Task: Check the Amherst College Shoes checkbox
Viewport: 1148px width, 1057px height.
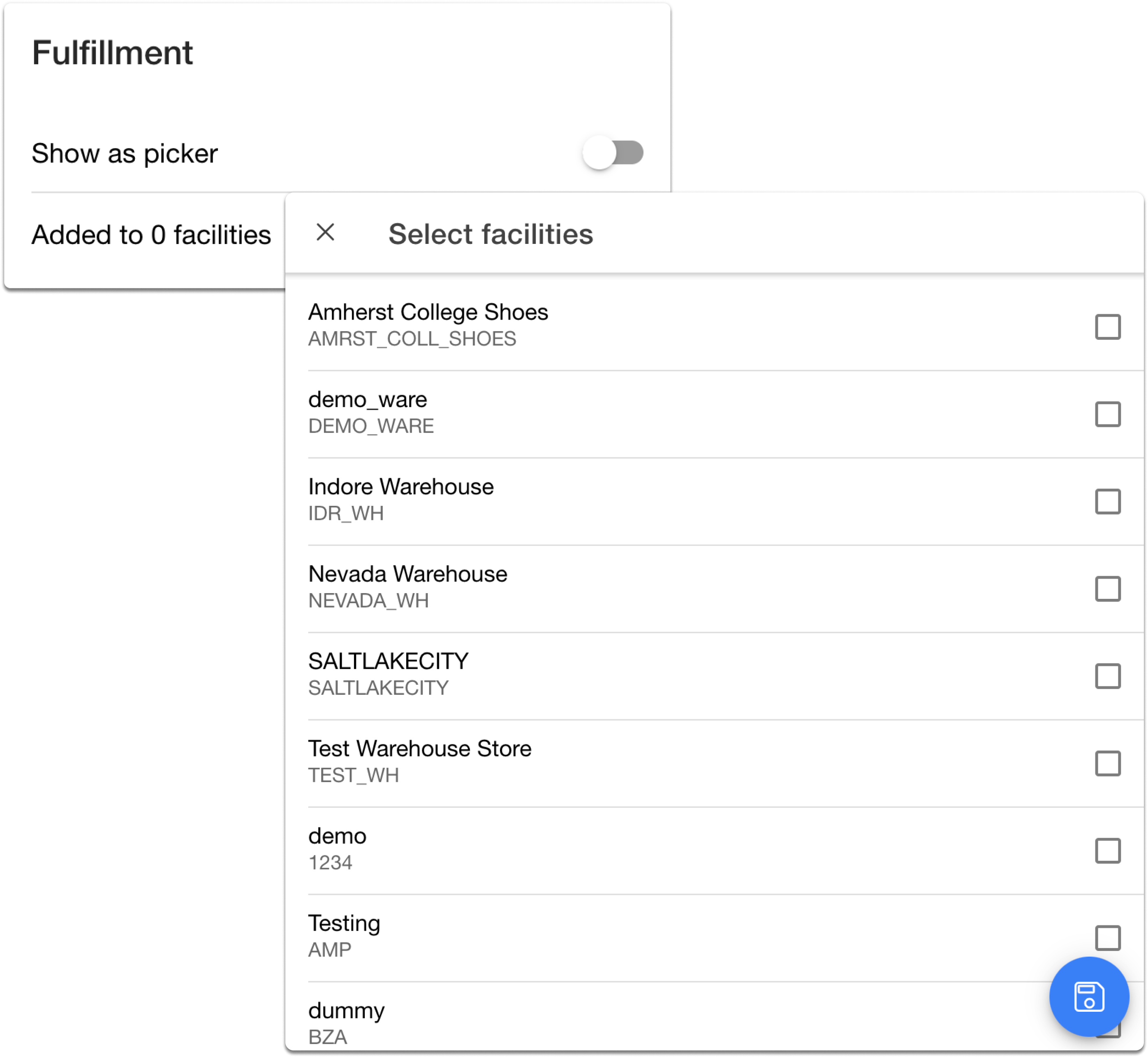Action: (x=1107, y=327)
